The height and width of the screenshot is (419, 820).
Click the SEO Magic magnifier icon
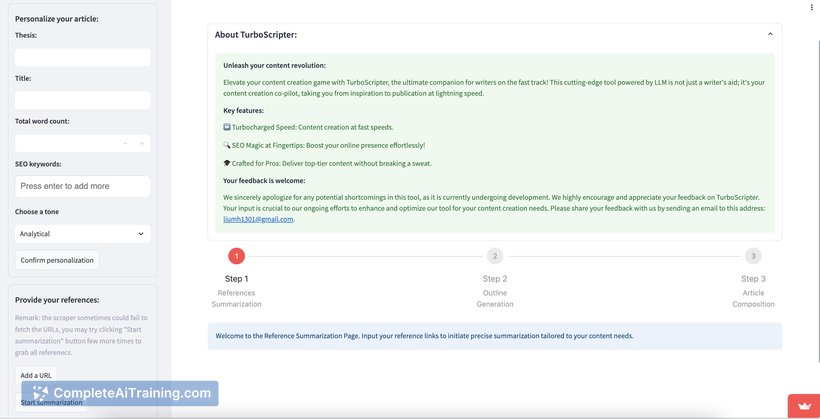tap(226, 145)
